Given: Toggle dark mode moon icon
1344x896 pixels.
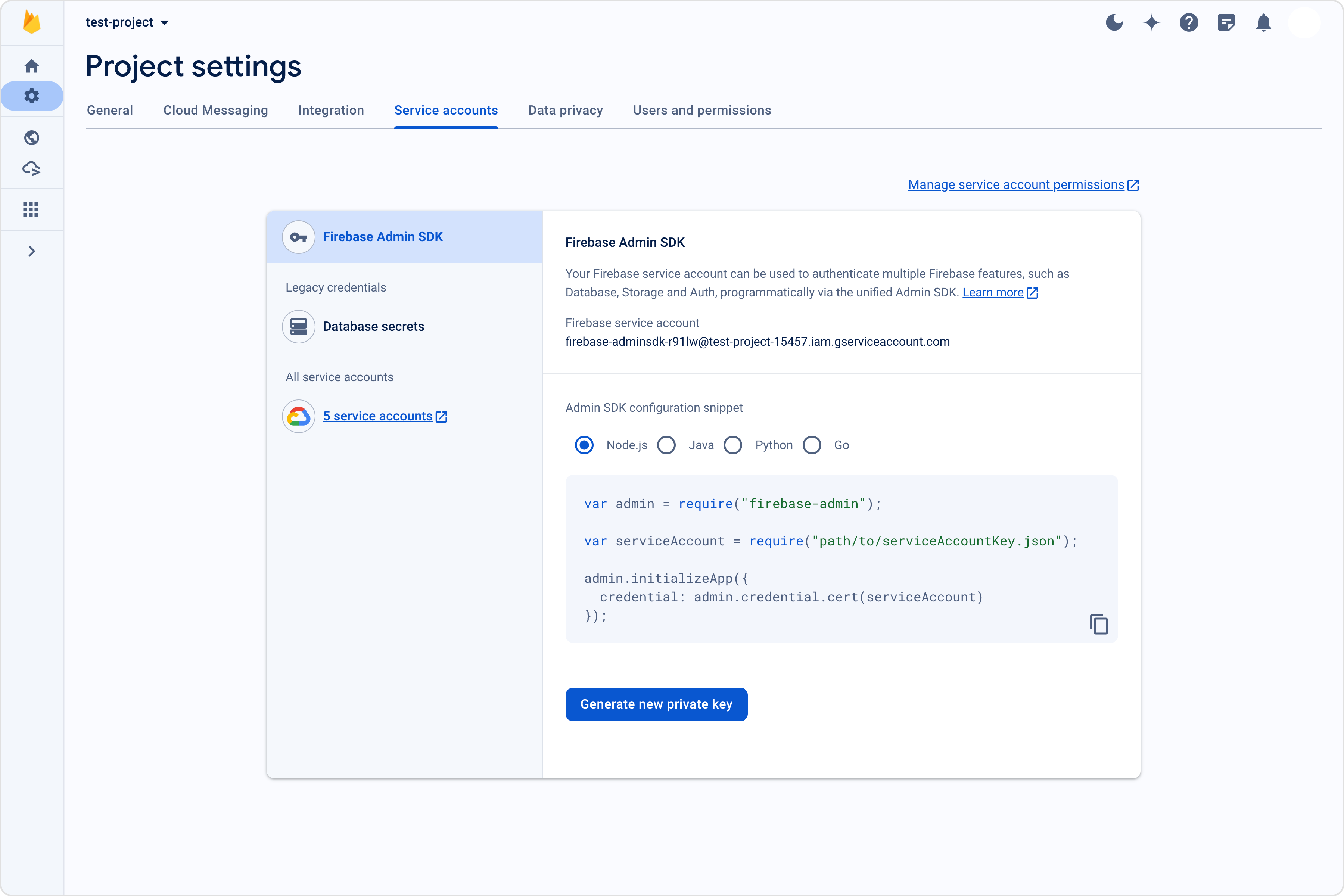Looking at the screenshot, I should point(1114,23).
